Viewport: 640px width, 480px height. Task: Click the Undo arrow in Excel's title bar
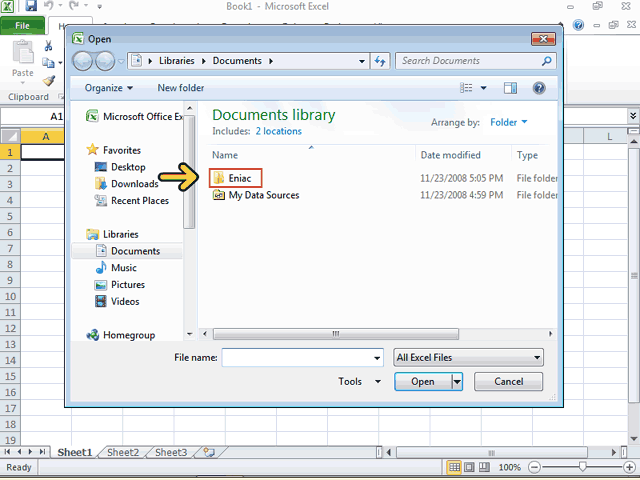[49, 6]
